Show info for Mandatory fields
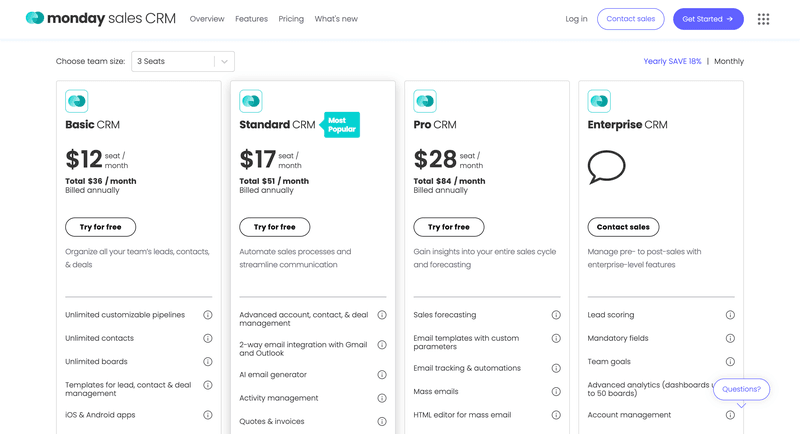This screenshot has height=434, width=800. click(x=730, y=338)
